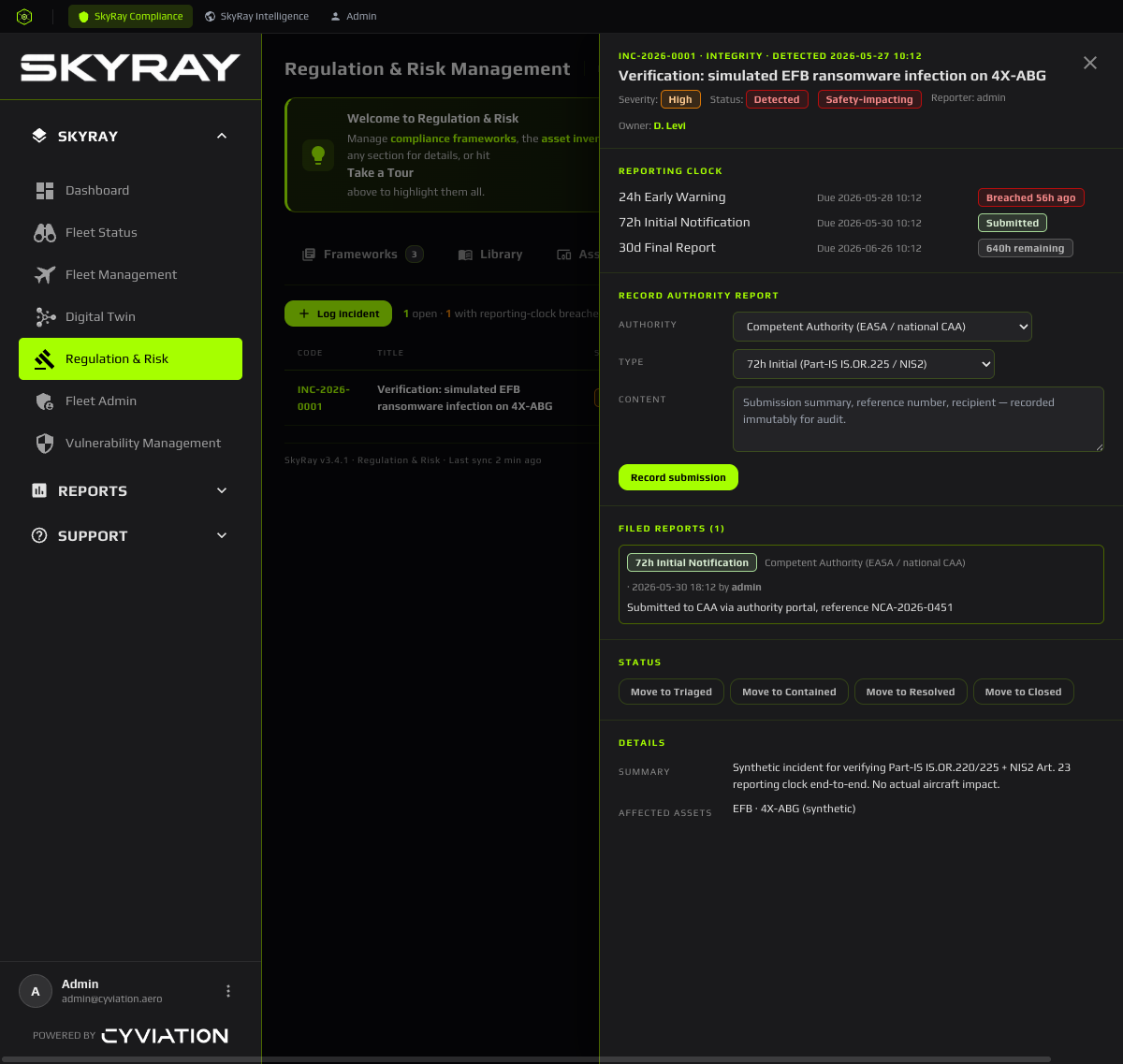Click the Detected status badge
The image size is (1123, 1064).
click(x=777, y=99)
